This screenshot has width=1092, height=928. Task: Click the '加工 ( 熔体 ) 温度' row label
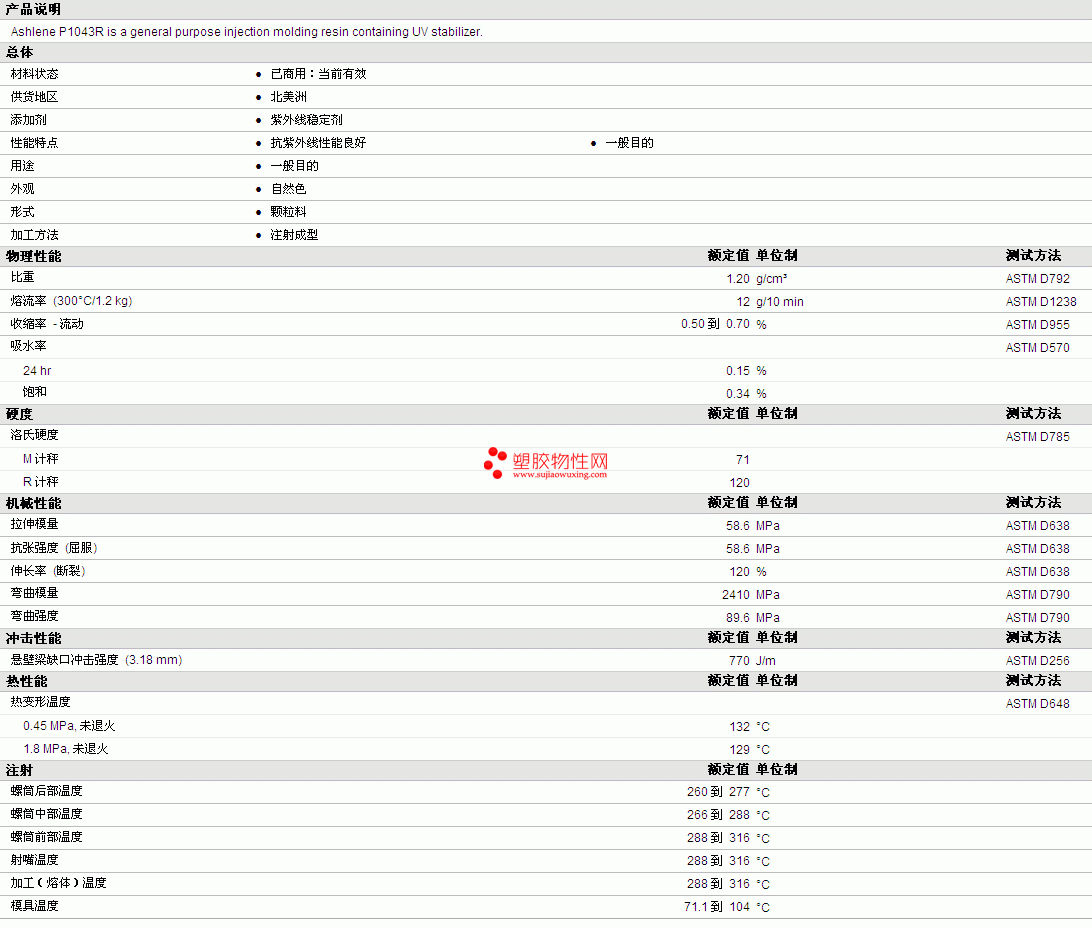click(x=58, y=883)
